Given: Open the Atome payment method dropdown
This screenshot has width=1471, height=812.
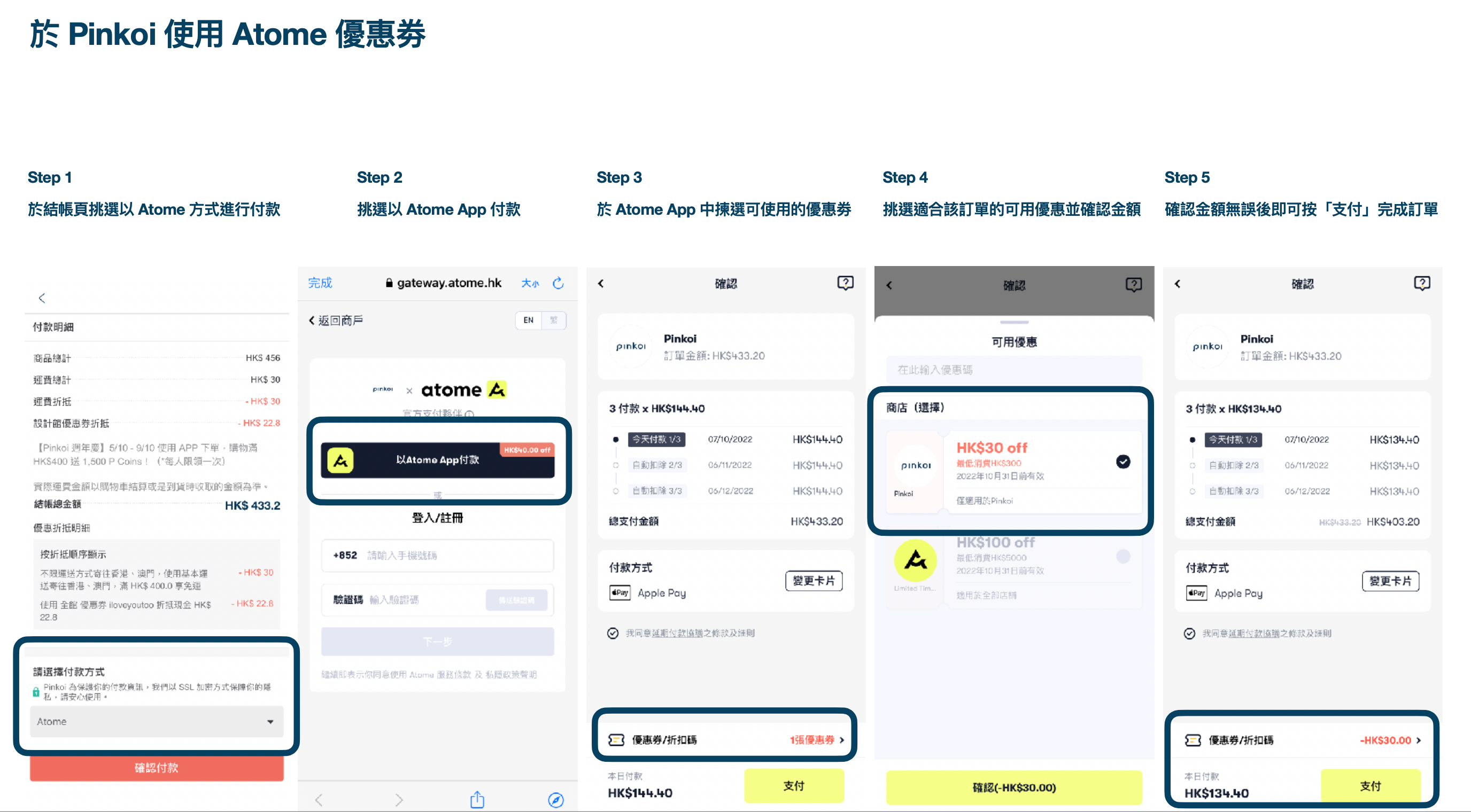Looking at the screenshot, I should coord(157,721).
